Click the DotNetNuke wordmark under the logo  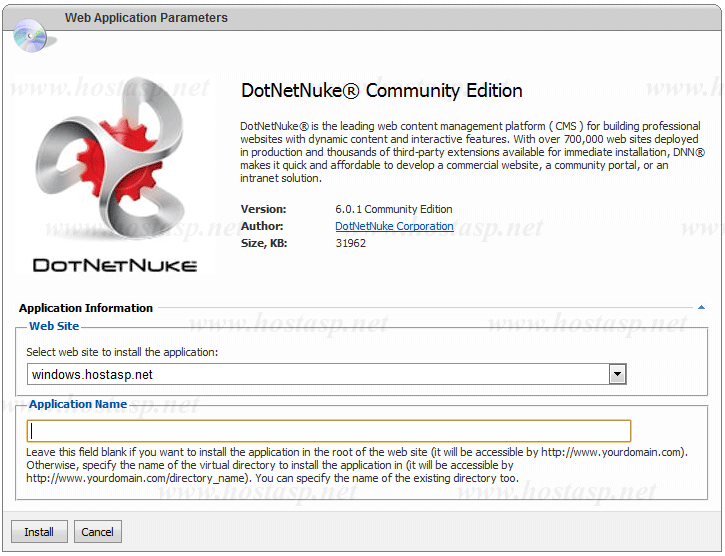click(x=115, y=266)
